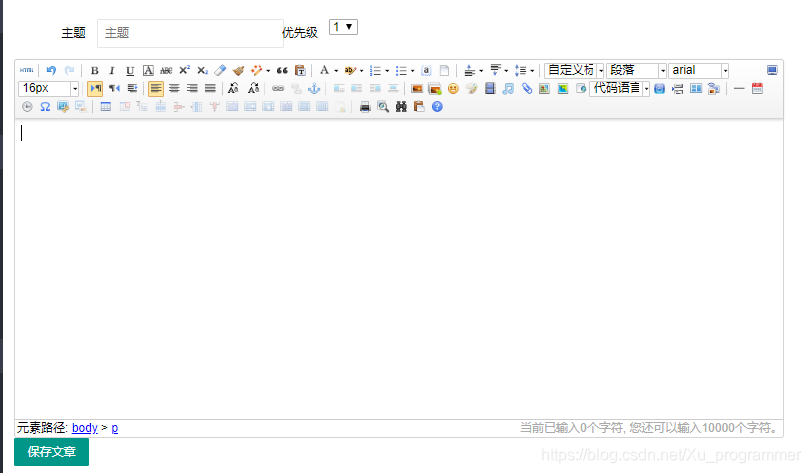The width and height of the screenshot is (811, 473).
Task: Toggle superscript formatting
Action: 184,70
